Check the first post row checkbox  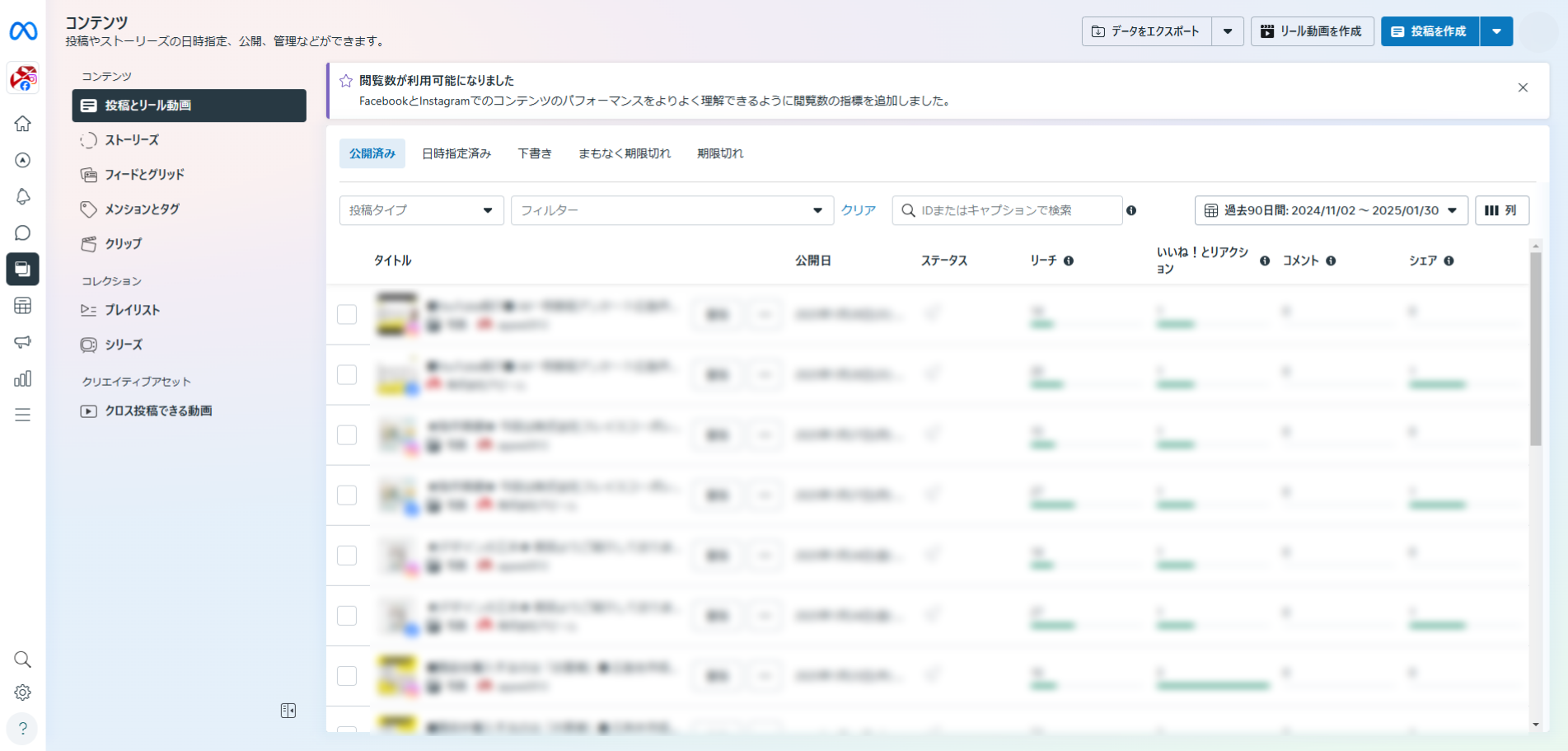[x=347, y=314]
